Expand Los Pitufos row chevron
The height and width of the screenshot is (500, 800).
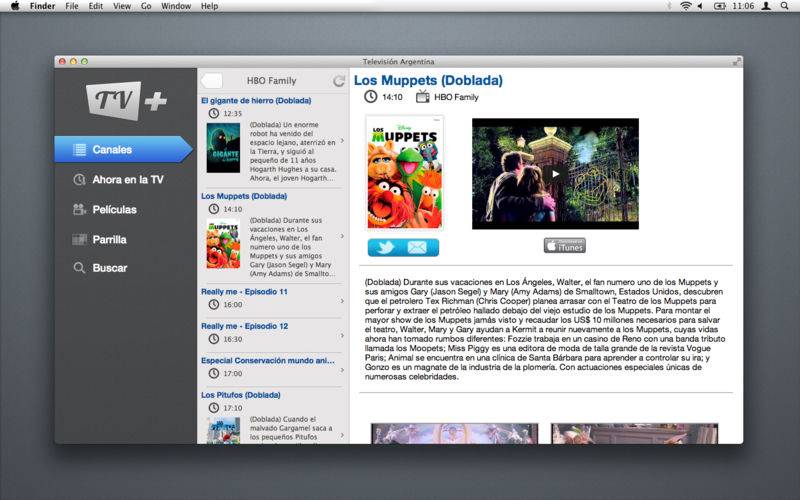coord(342,435)
